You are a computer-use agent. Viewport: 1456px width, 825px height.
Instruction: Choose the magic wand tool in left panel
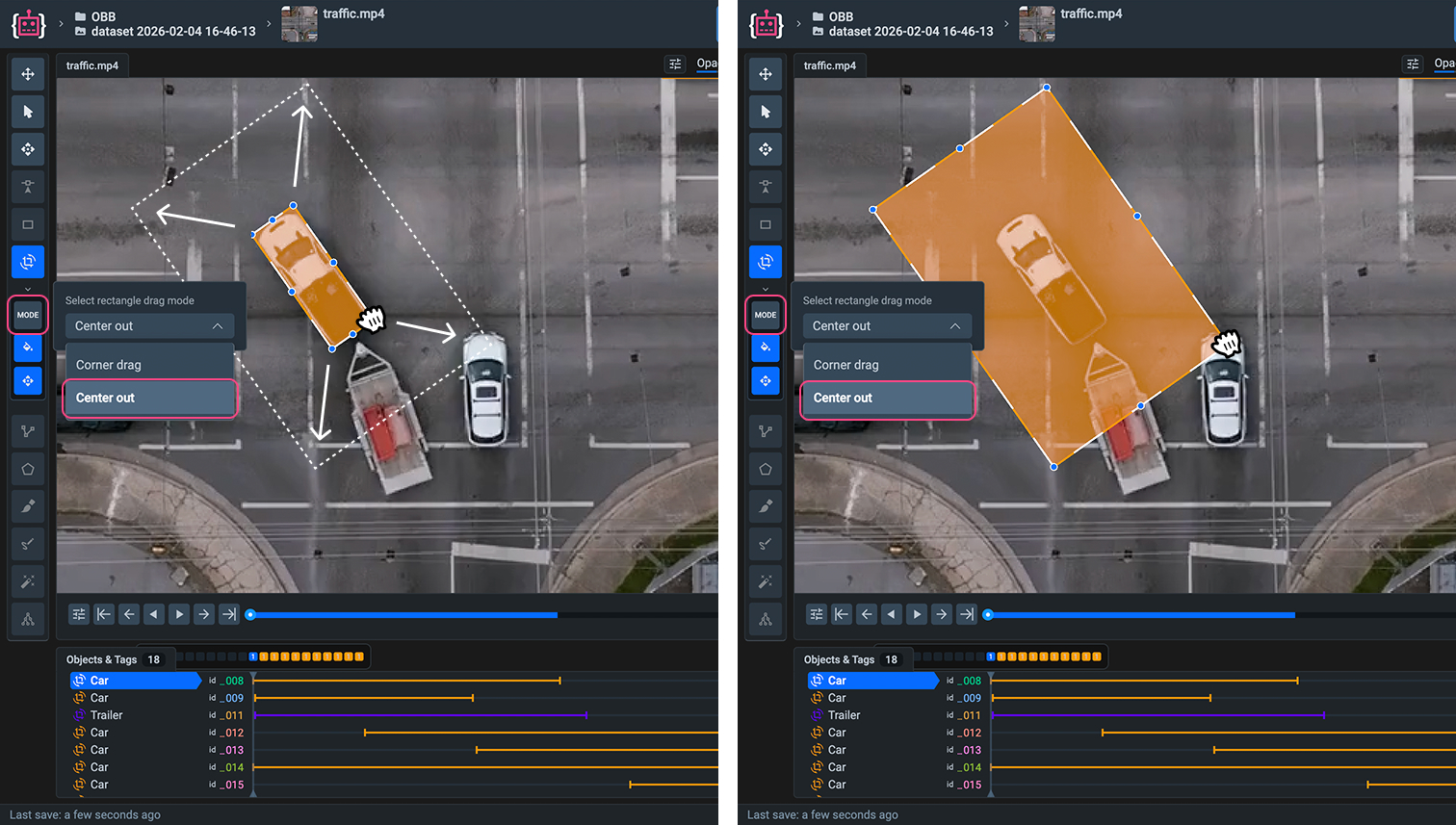[28, 581]
